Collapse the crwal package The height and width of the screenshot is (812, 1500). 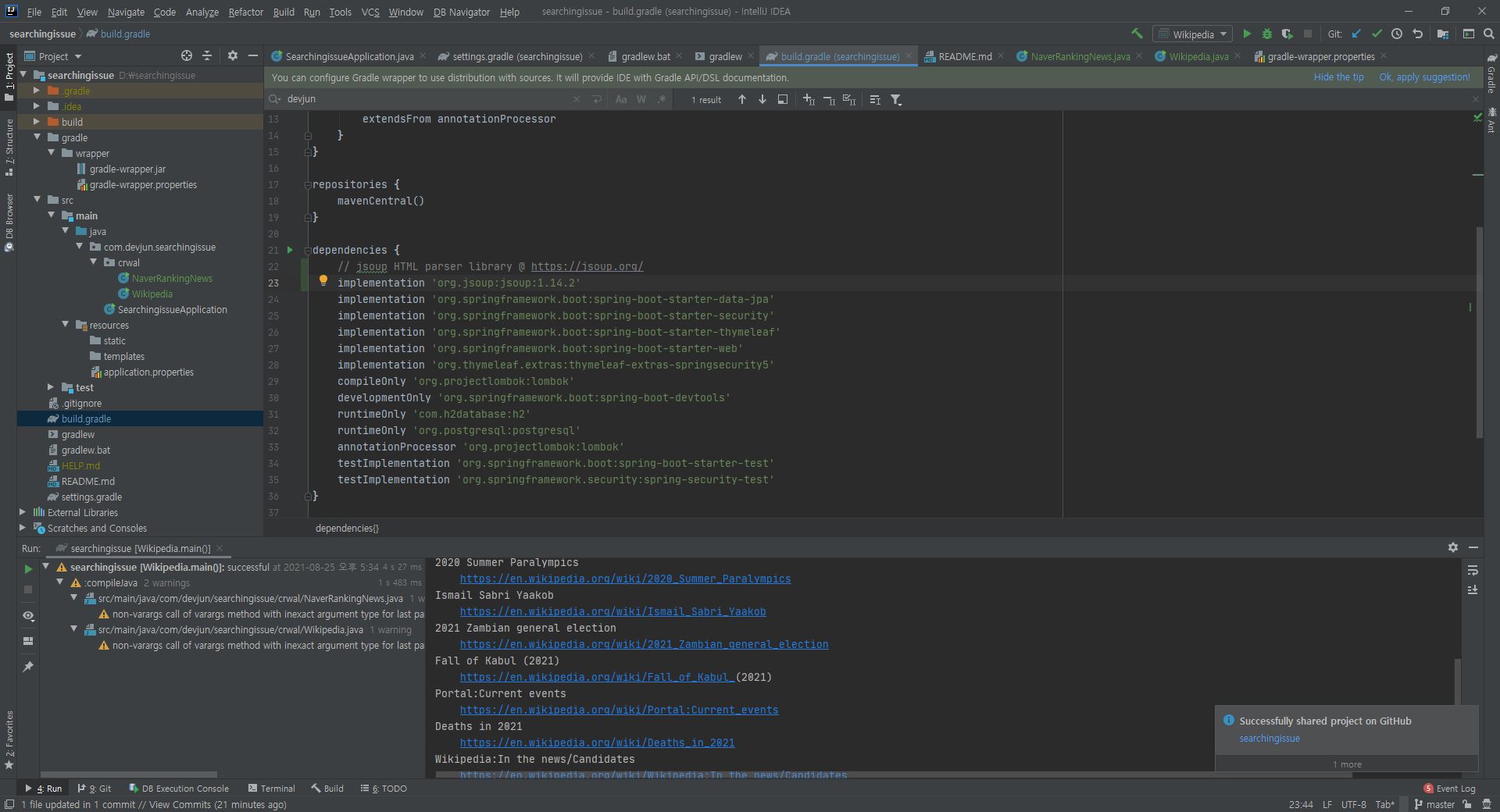pos(93,262)
